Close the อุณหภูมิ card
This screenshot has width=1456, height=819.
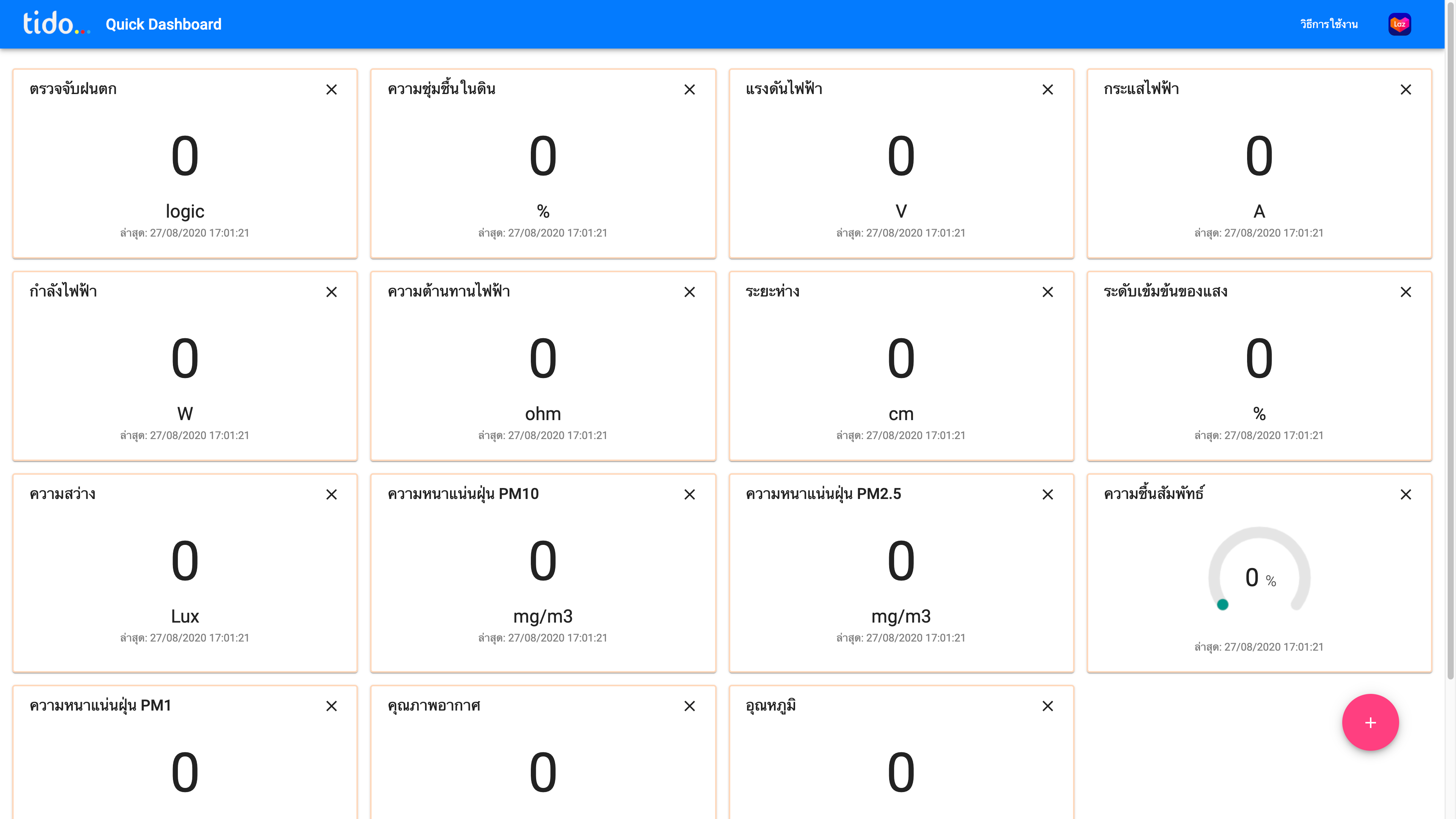pyautogui.click(x=1047, y=706)
